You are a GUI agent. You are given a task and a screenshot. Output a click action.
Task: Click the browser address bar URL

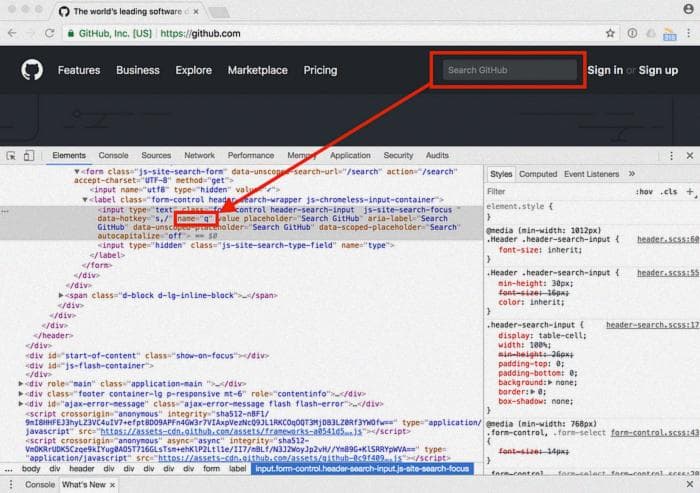pyautogui.click(x=200, y=33)
